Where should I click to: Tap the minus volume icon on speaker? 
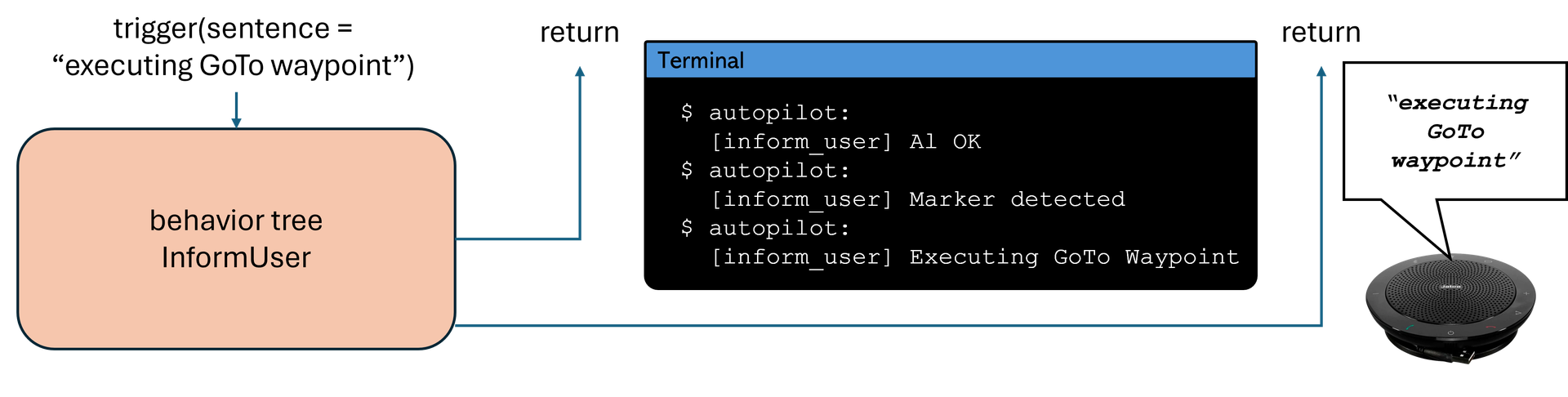coord(1374,293)
